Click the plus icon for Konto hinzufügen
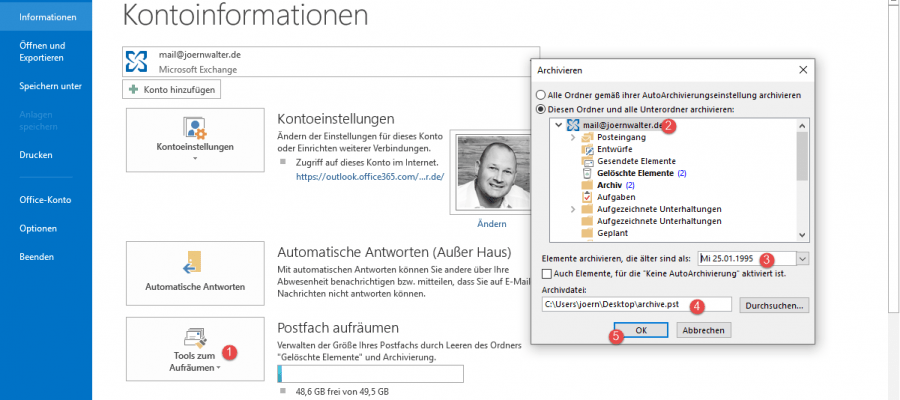 point(133,89)
